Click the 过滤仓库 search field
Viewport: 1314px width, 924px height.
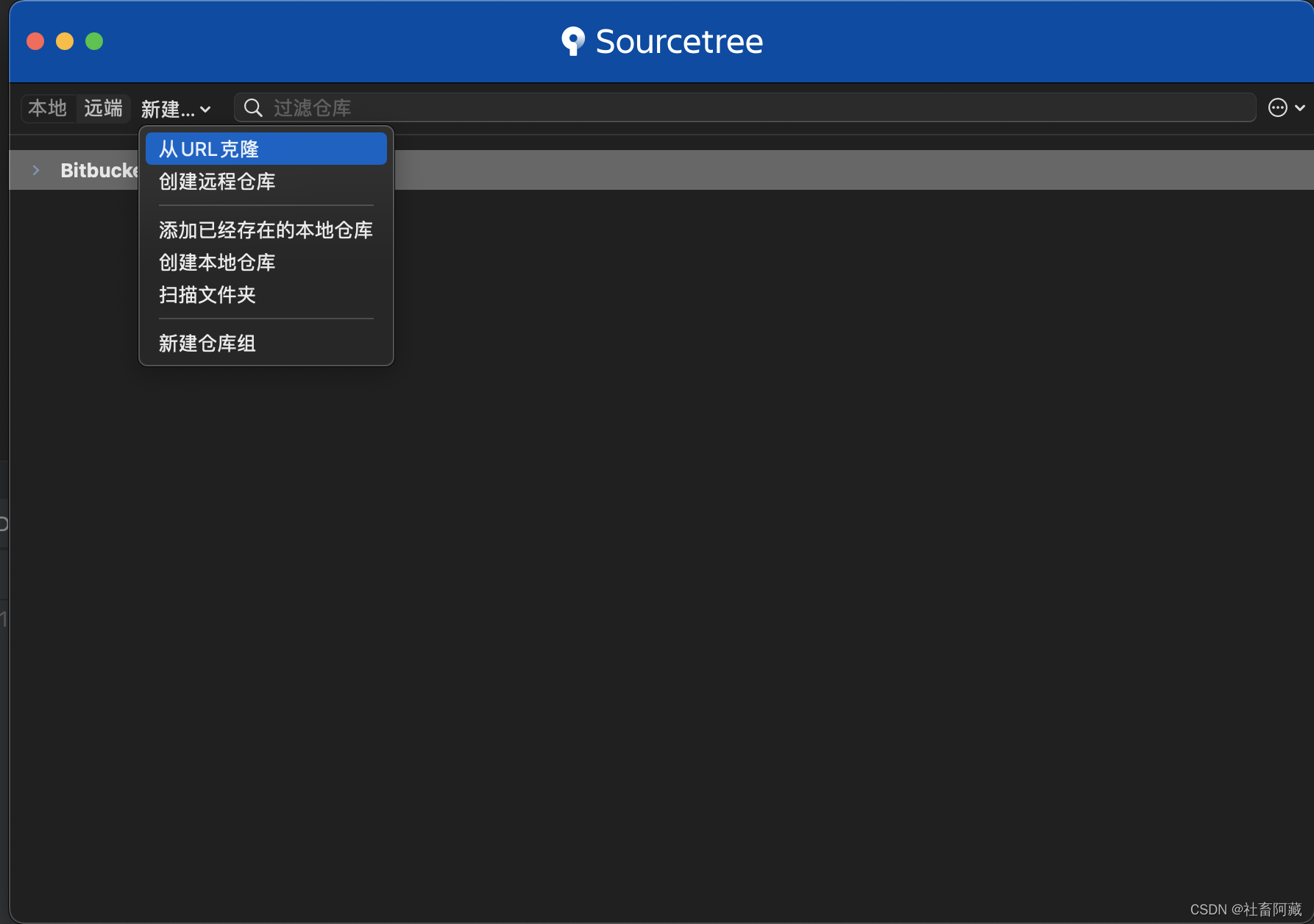point(745,107)
